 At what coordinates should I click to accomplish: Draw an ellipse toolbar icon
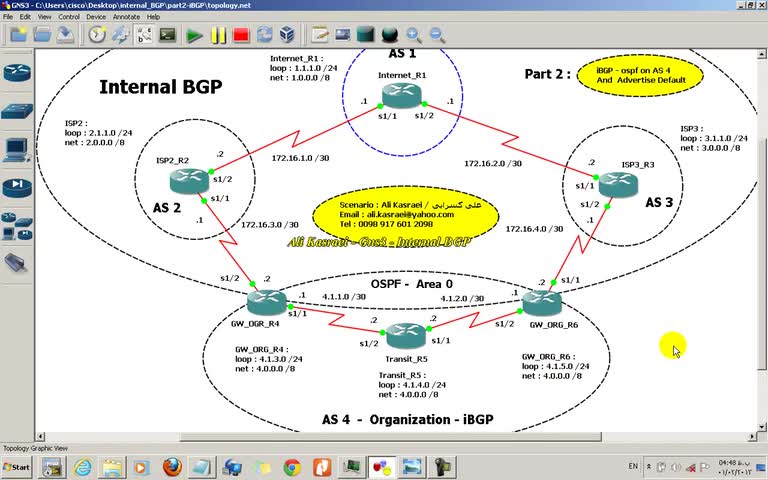(389, 35)
